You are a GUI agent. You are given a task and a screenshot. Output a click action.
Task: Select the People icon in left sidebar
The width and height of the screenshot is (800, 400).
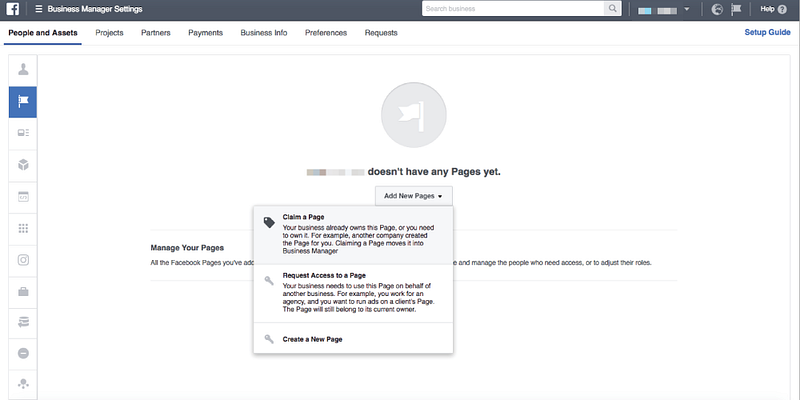click(x=23, y=69)
